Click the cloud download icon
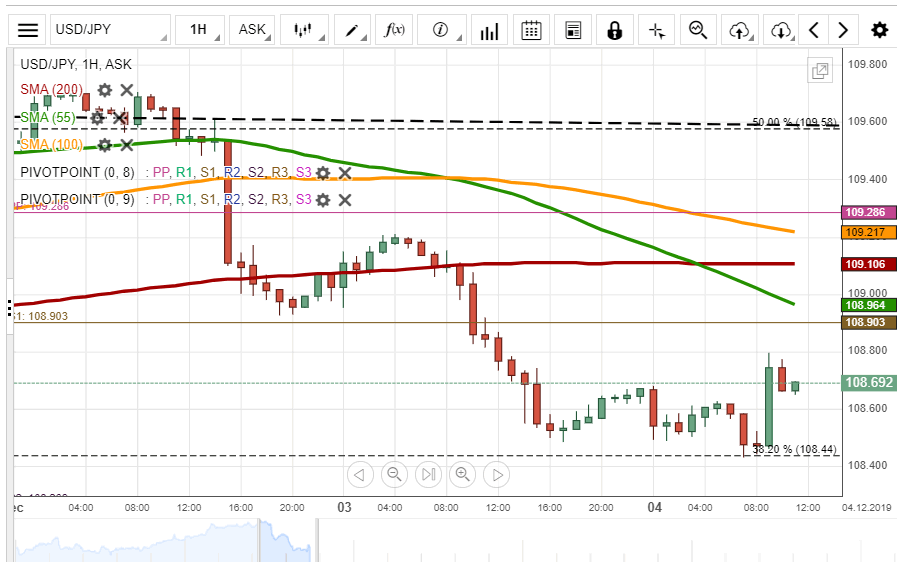 [x=781, y=30]
